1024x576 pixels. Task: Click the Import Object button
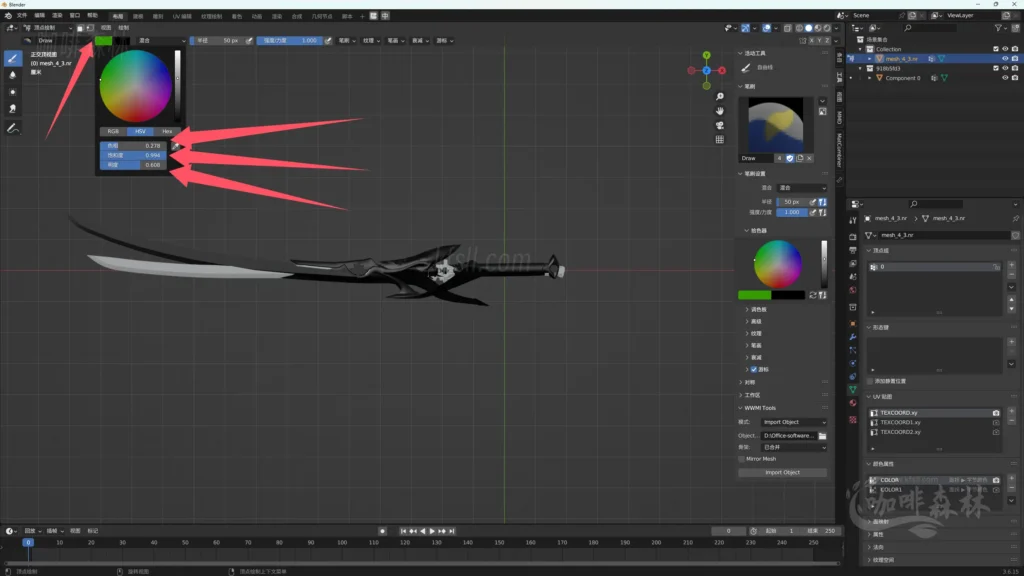coord(782,473)
